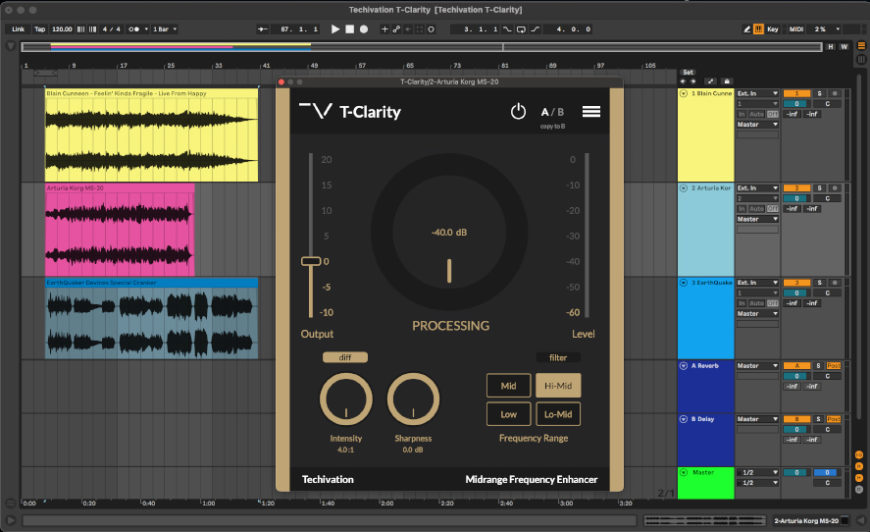
Task: Click the W overview width button
Action: pyautogui.click(x=844, y=47)
